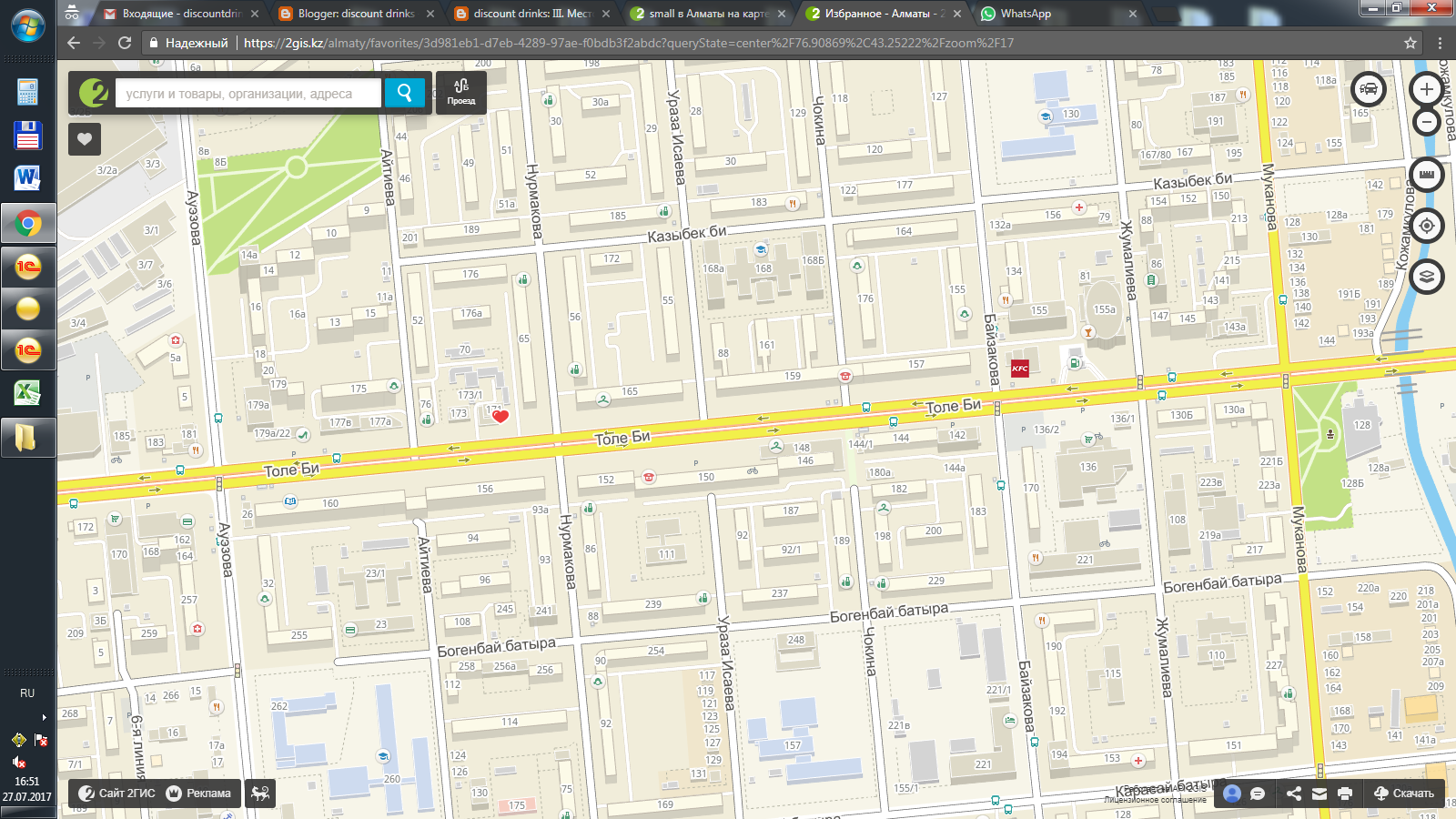Open the Excel taskbar icon
Viewport: 1456px width, 819px height.
pyautogui.click(x=28, y=393)
